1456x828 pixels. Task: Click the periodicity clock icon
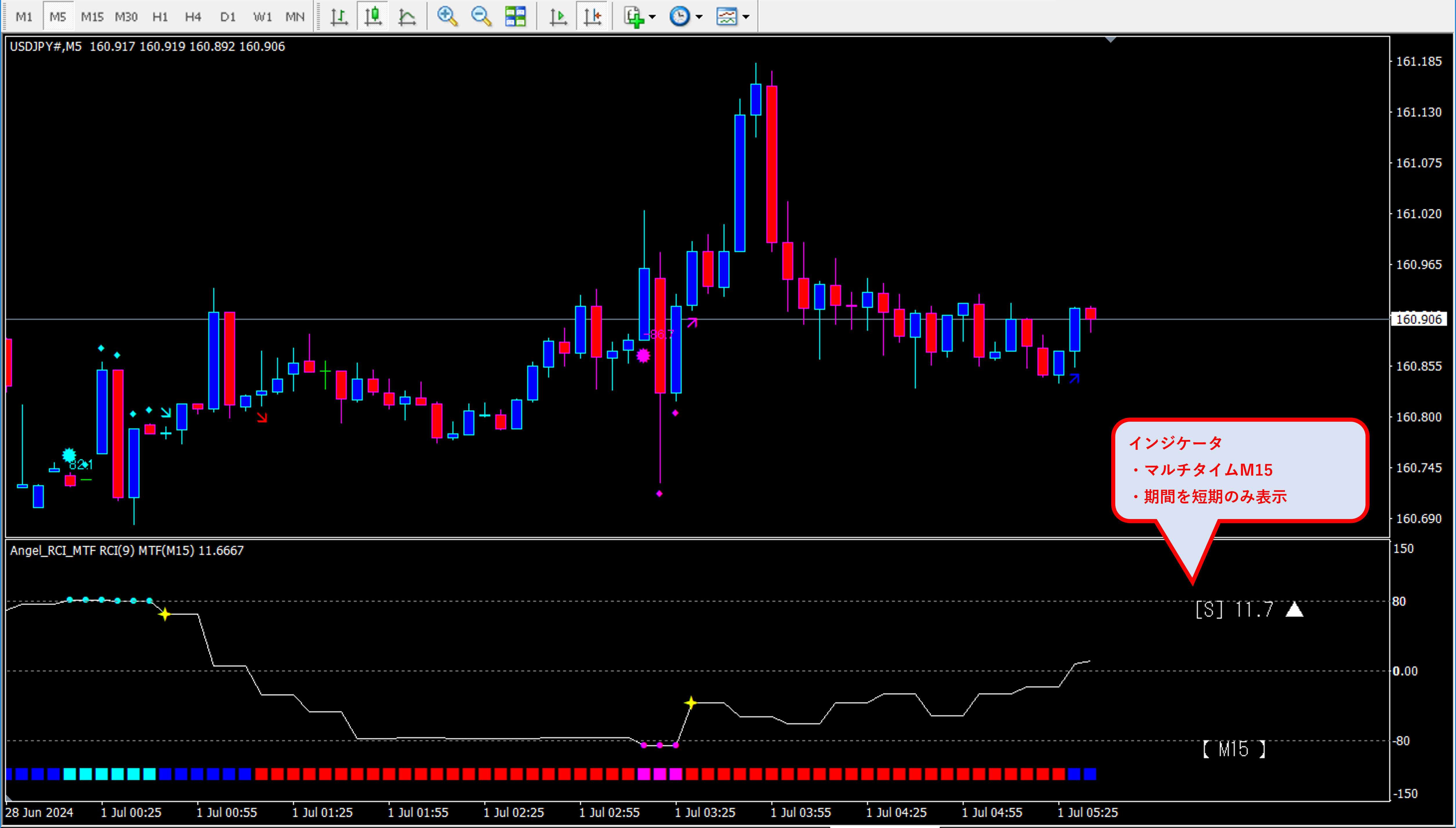coord(679,17)
